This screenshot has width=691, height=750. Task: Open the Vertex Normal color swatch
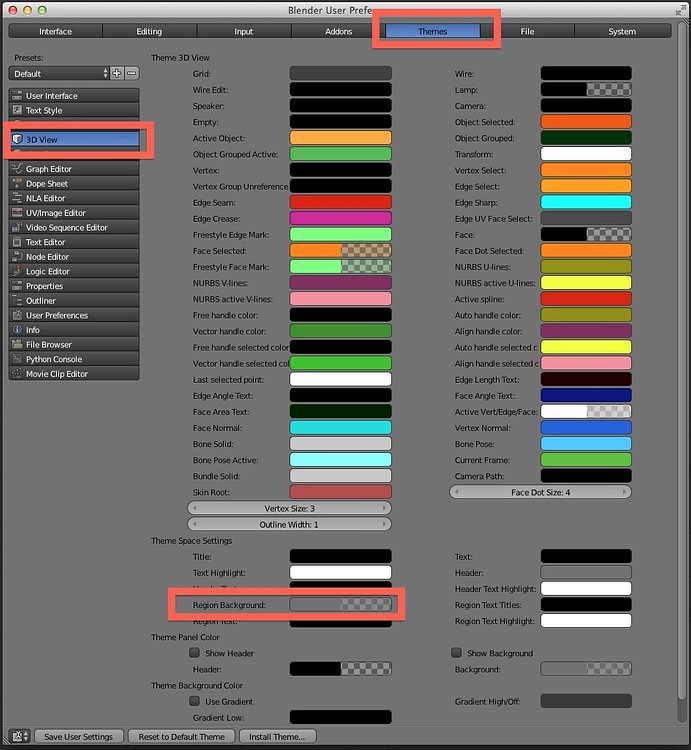586,428
